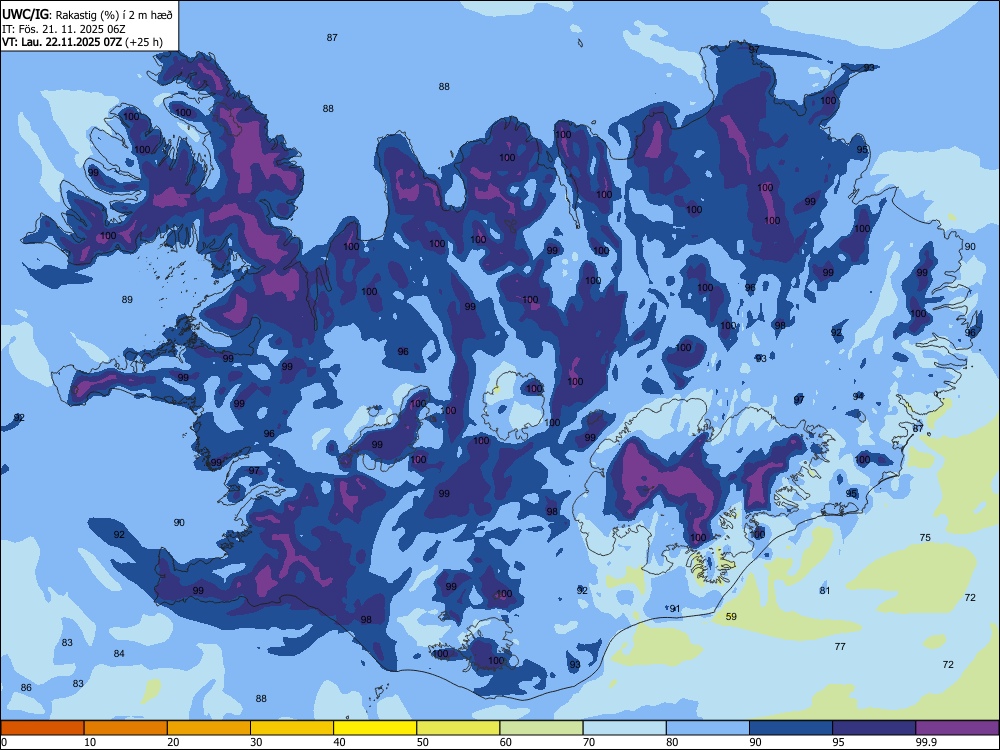Click the dark orange 0–10 legend swatch

[42, 728]
